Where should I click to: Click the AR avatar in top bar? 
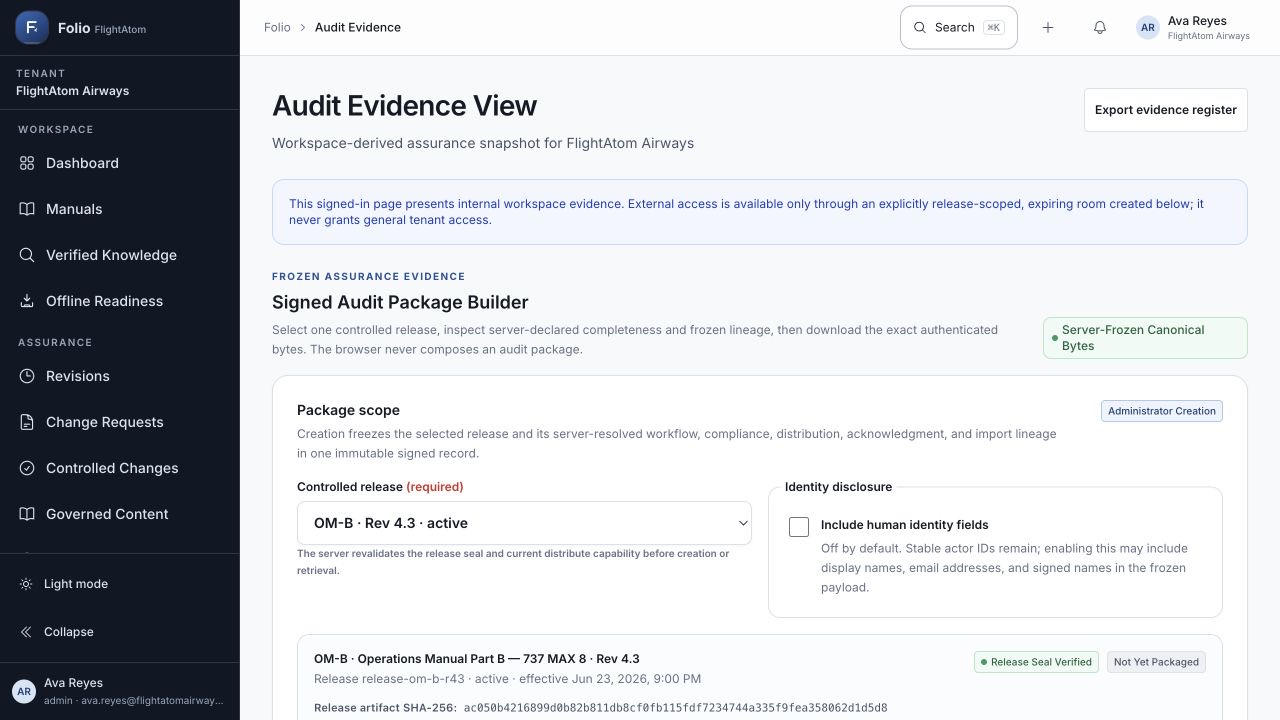1148,28
